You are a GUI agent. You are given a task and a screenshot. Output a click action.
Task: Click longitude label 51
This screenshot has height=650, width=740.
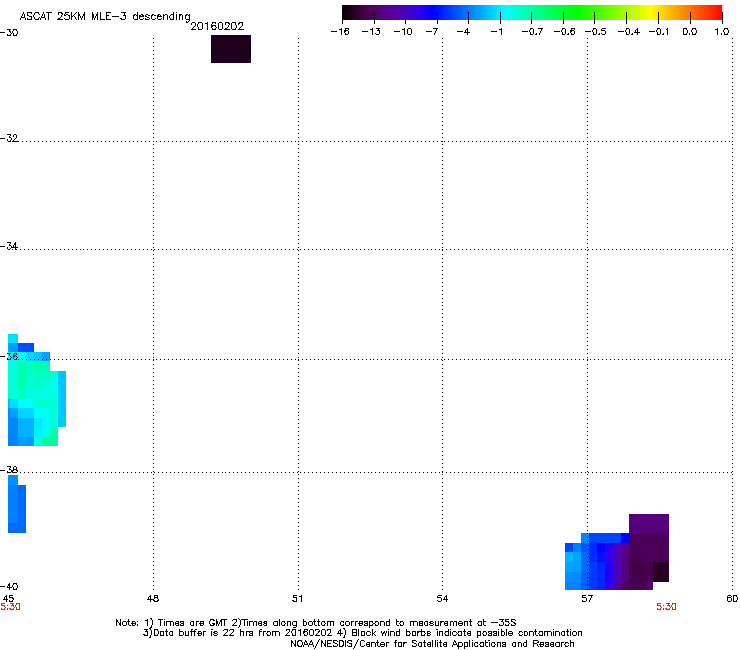[x=297, y=598]
